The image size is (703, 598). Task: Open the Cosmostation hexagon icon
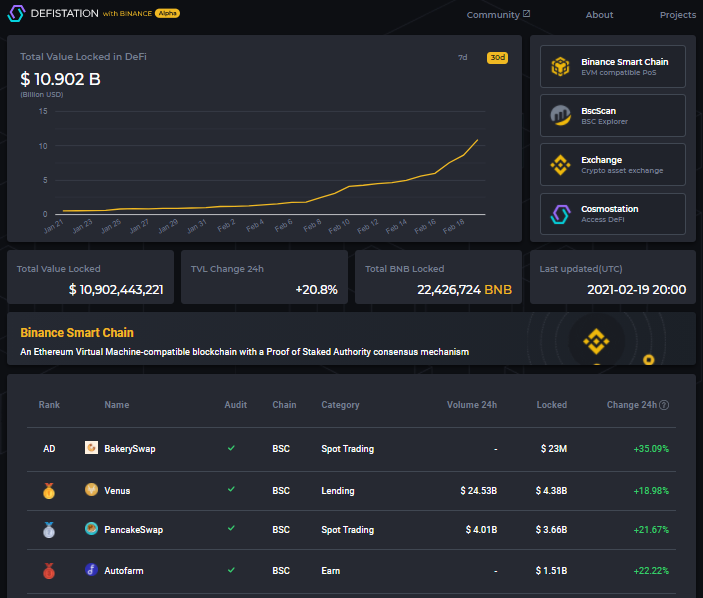pos(560,214)
